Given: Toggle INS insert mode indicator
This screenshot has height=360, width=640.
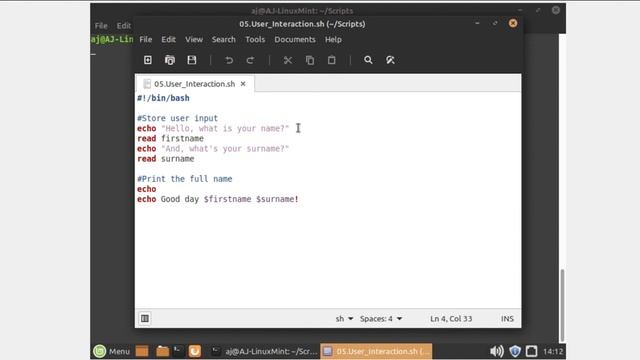Looking at the screenshot, I should 507,318.
